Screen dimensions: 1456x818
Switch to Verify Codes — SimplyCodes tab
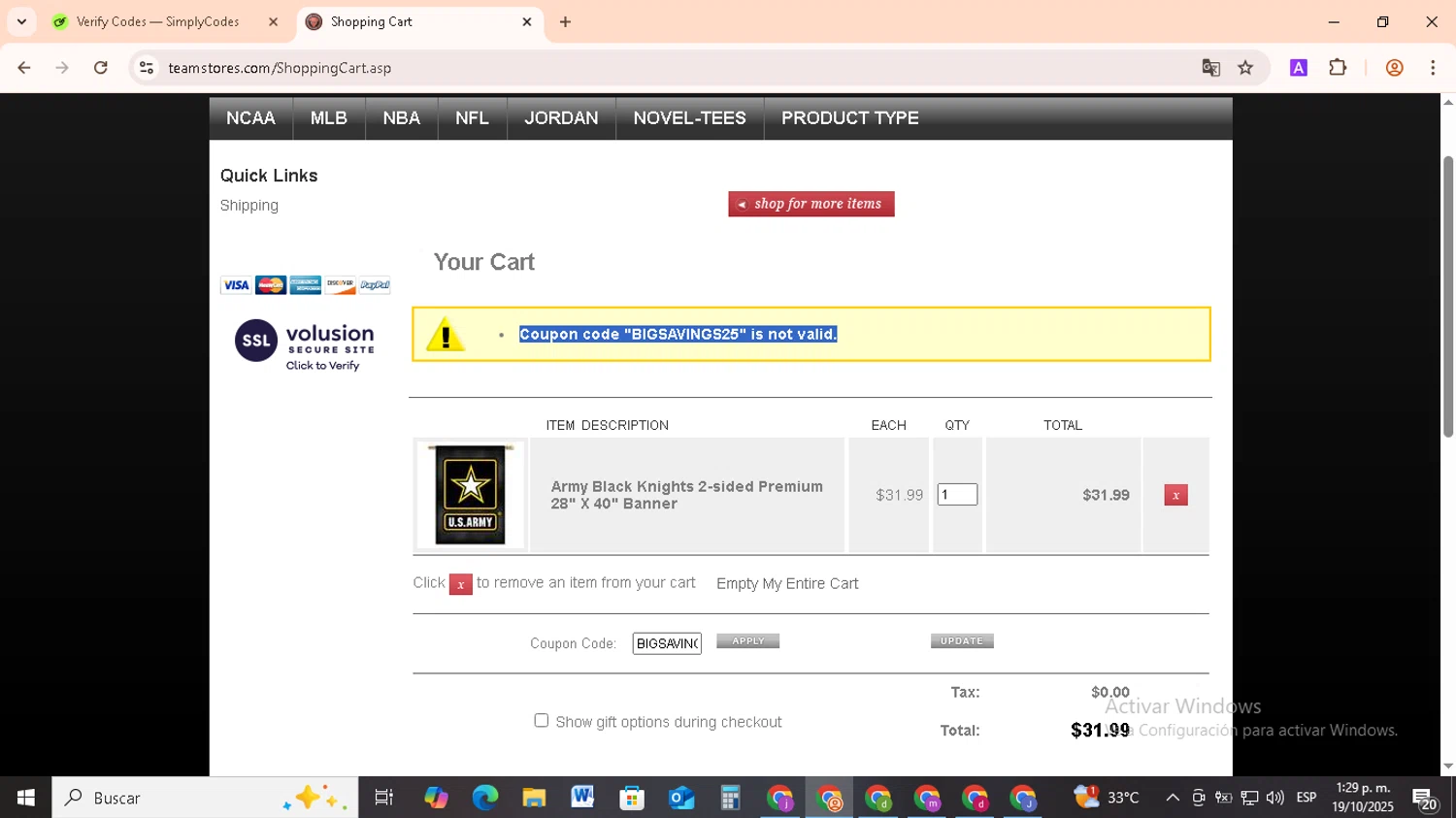(x=156, y=21)
